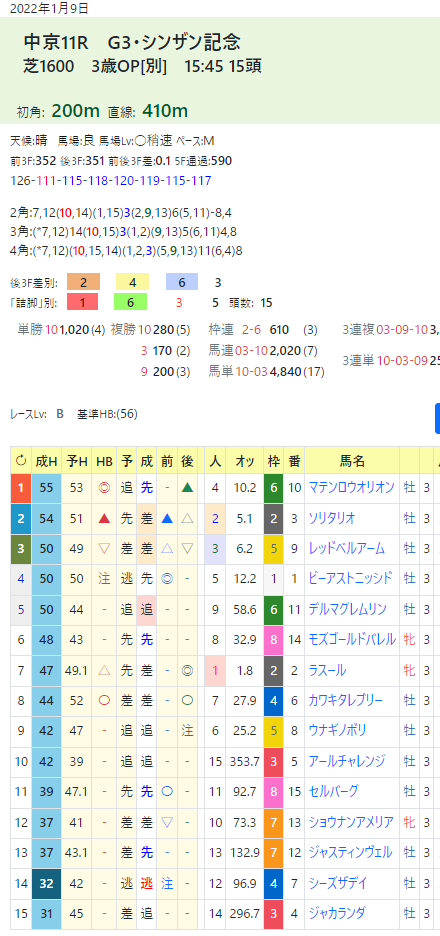
Task: Click pink frame 8 cell for モズゴールドバレル
Action: coord(273,640)
